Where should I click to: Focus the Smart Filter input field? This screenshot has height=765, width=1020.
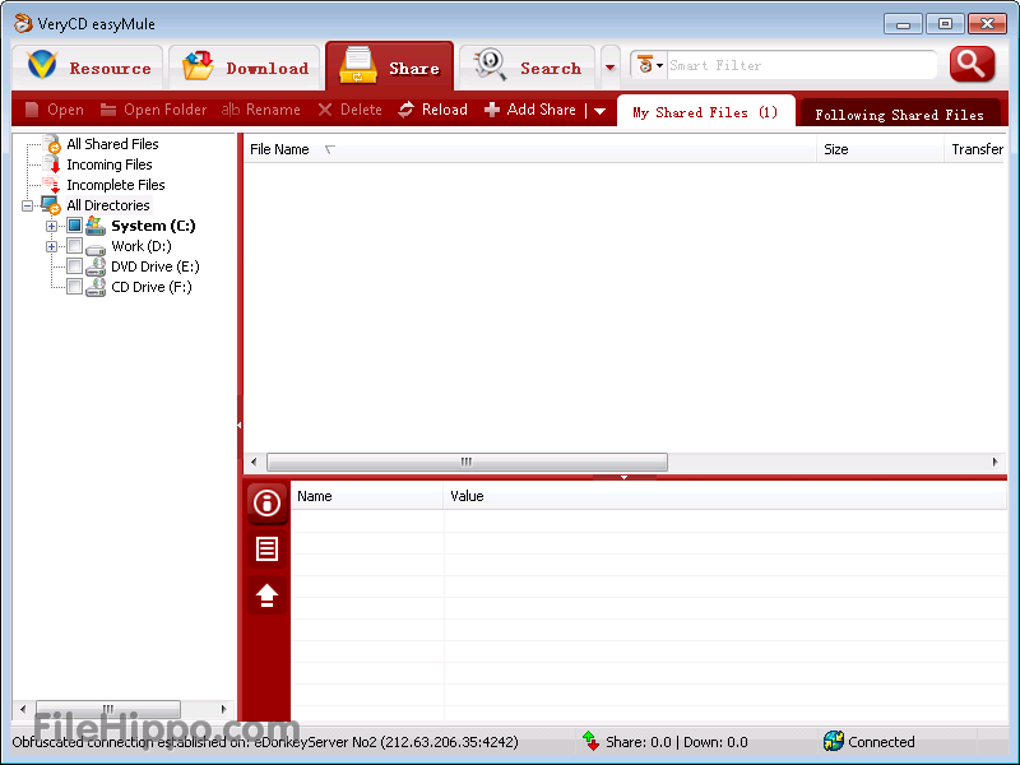click(801, 66)
